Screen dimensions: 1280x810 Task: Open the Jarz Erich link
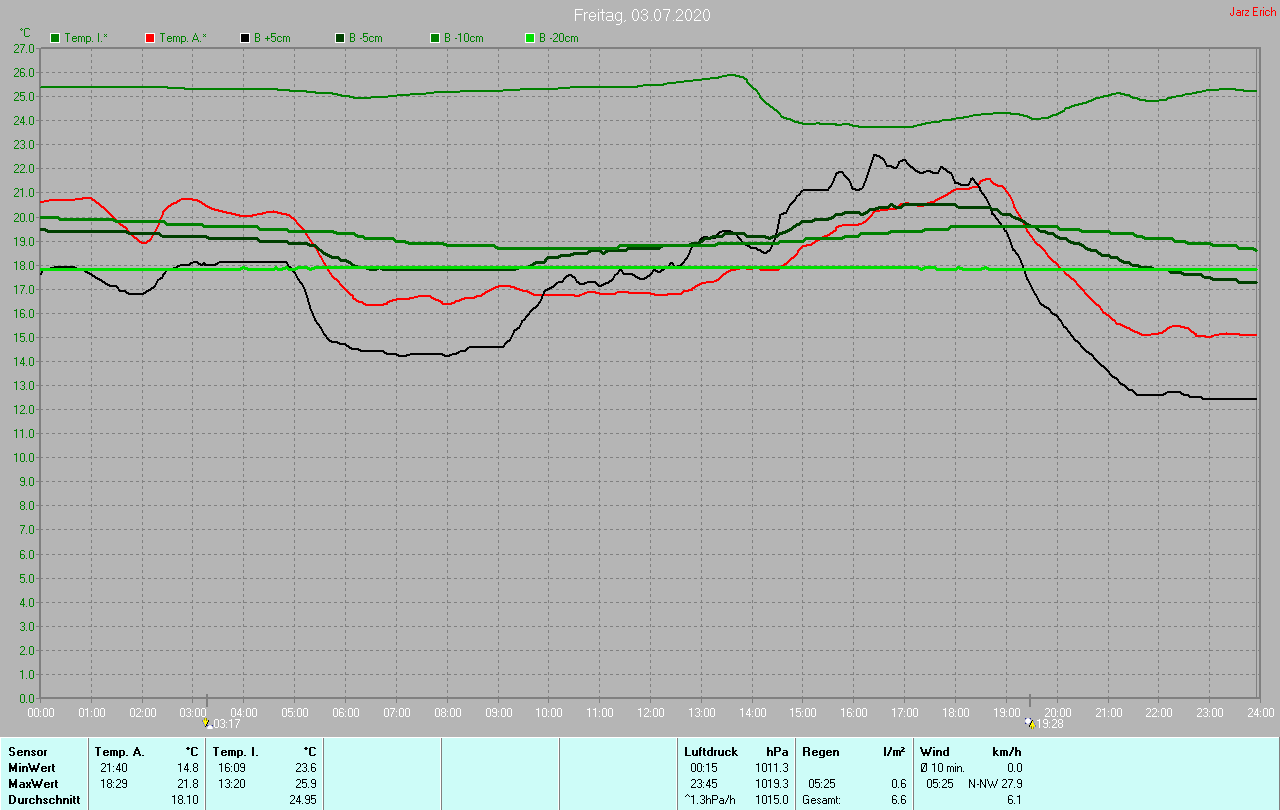tap(1252, 12)
